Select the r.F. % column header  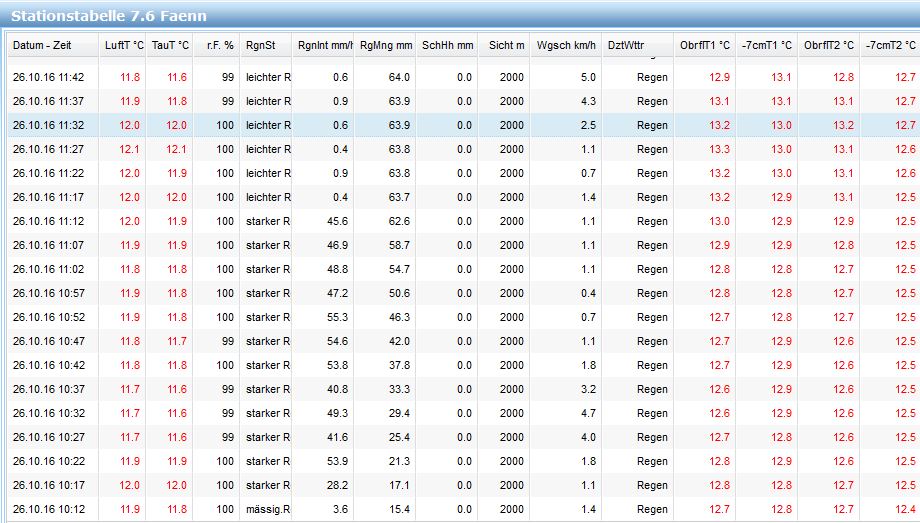pos(219,45)
